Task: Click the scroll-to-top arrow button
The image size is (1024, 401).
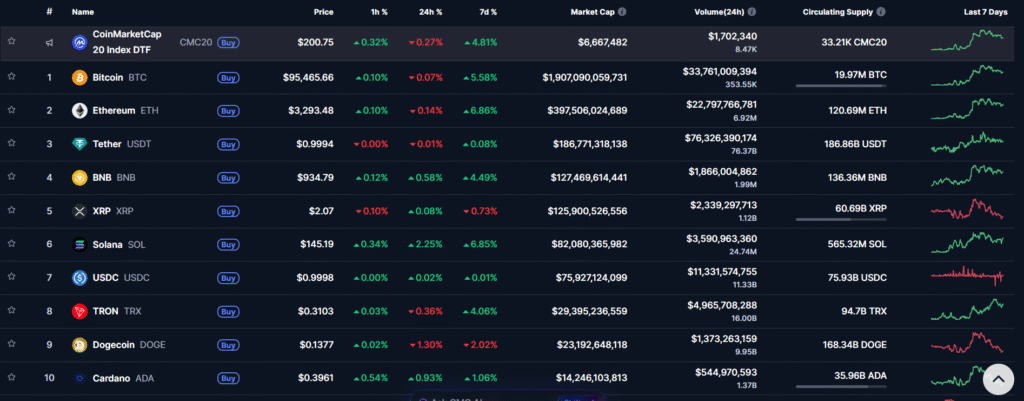Action: pyautogui.click(x=997, y=379)
